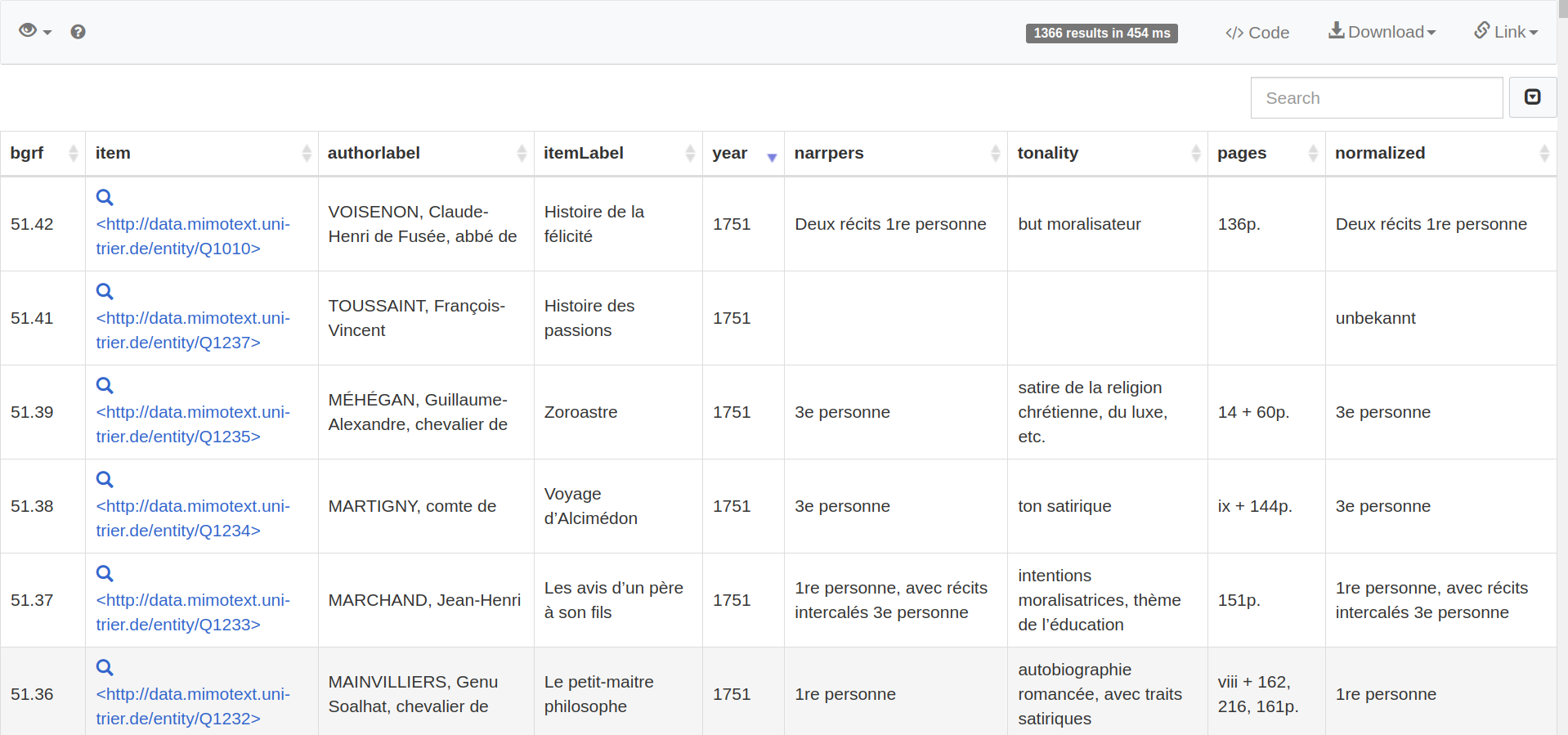Expand the Download dropdown menu
Screen dimensions: 1568x735
tap(1382, 32)
